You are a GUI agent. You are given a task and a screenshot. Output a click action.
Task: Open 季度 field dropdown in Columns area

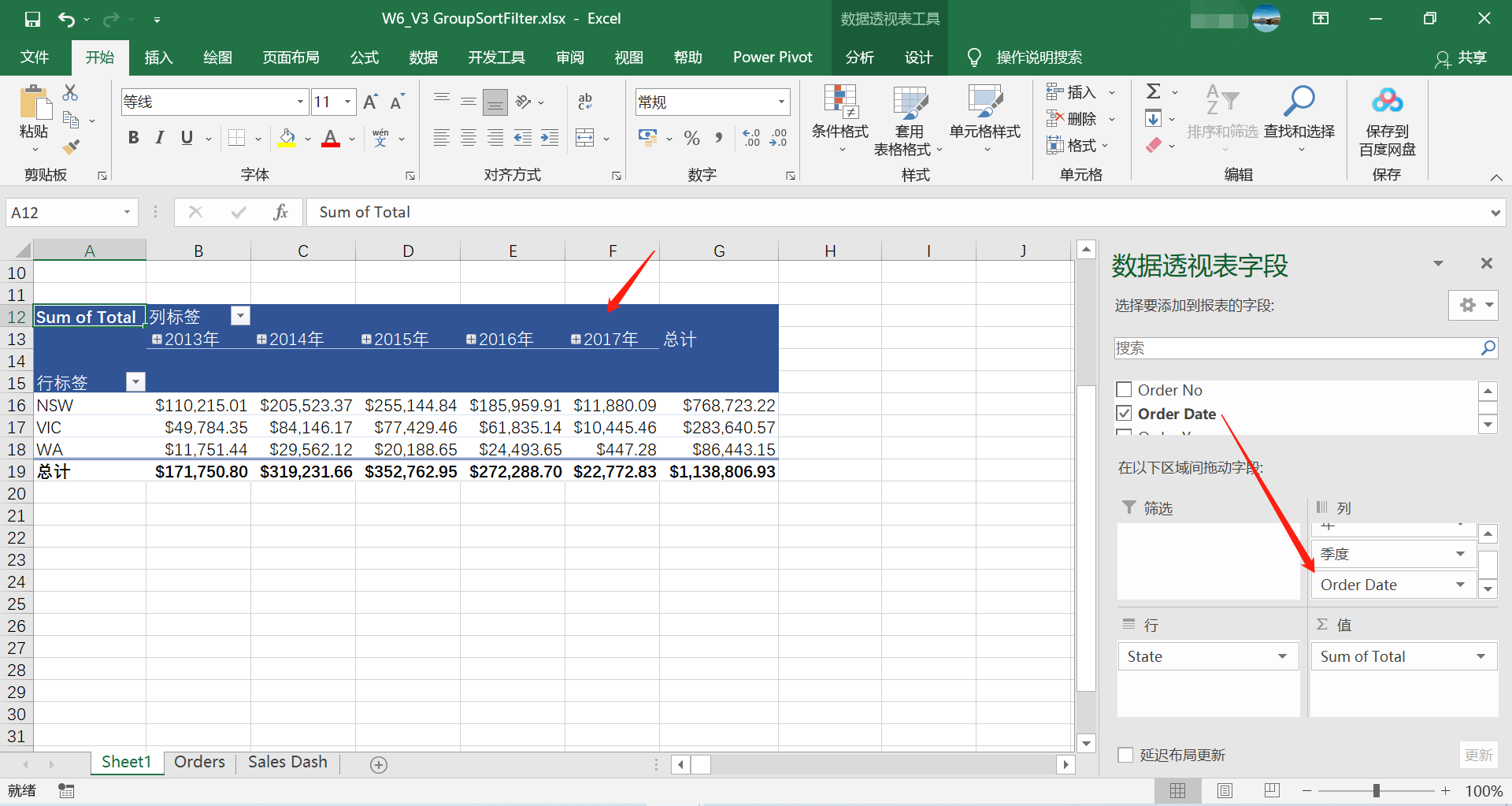1460,554
